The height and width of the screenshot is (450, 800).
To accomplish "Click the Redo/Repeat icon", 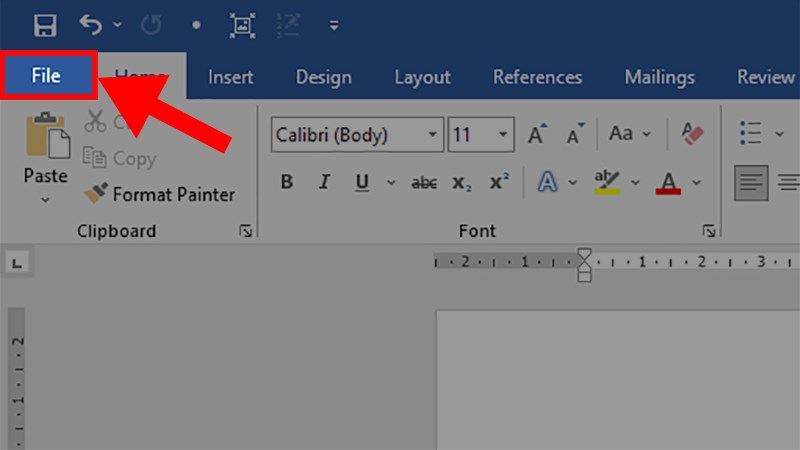I will point(151,24).
